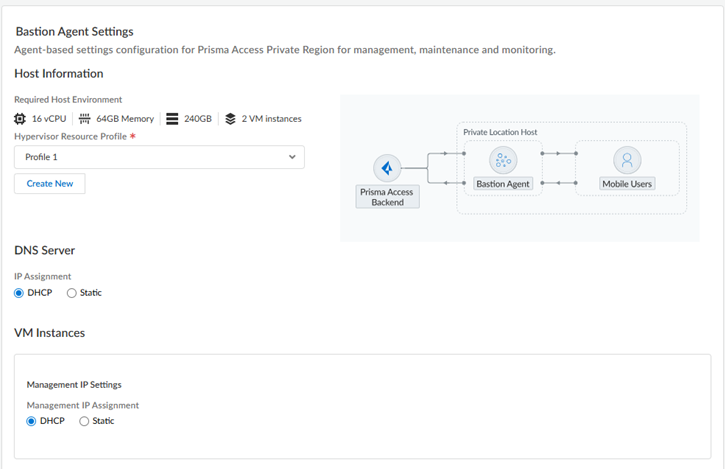Click the 16 vCPU processor icon

coord(21,119)
